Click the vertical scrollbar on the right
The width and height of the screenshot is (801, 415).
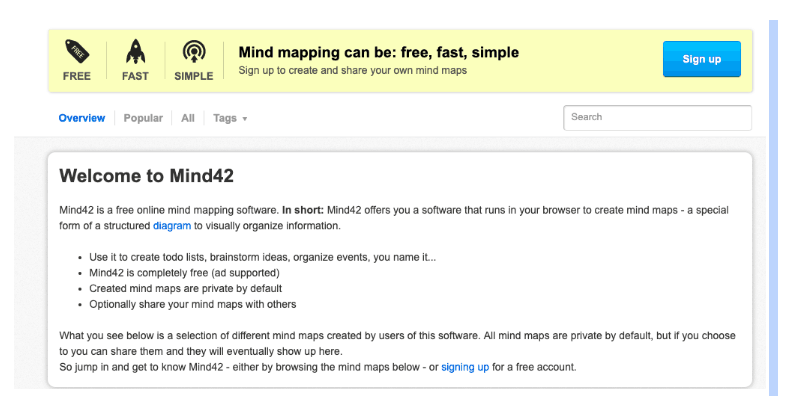[773, 208]
